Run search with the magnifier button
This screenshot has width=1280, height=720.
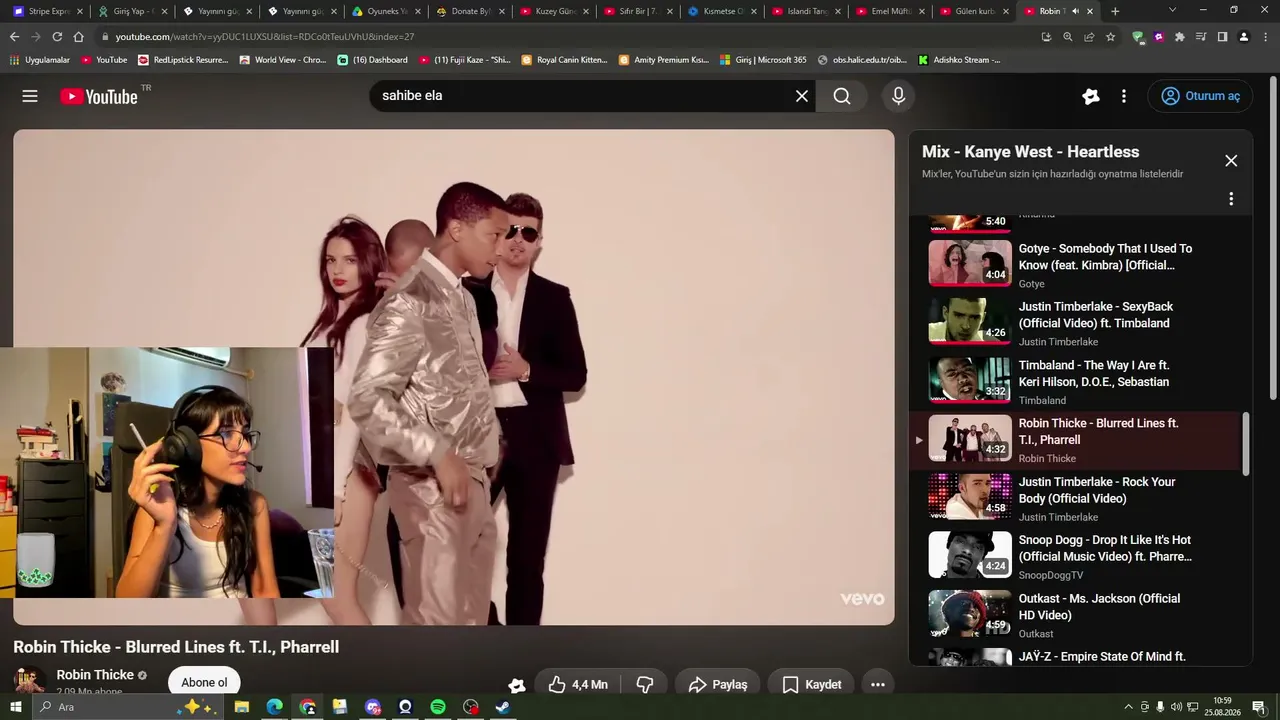[x=842, y=96]
